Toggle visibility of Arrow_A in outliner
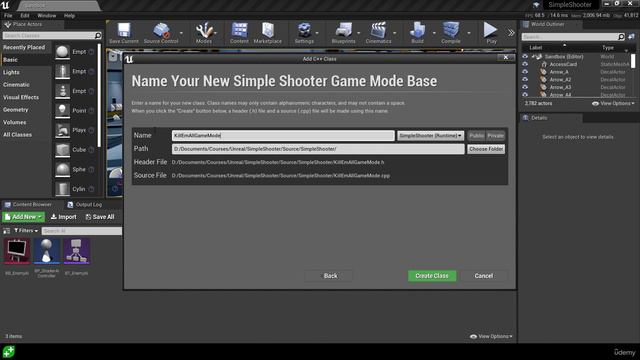 (525, 72)
